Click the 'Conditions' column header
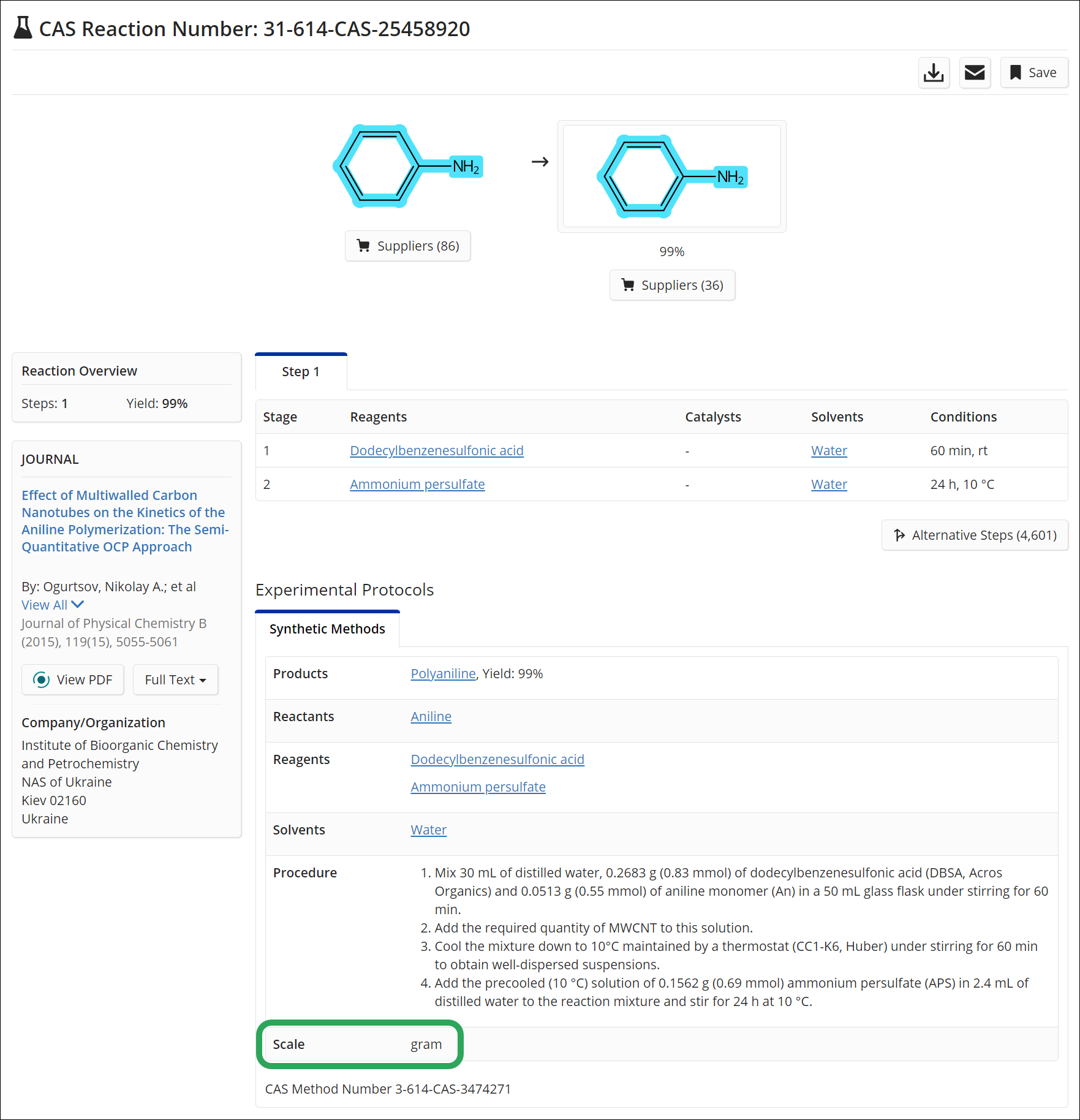Viewport: 1080px width, 1120px height. tap(963, 417)
